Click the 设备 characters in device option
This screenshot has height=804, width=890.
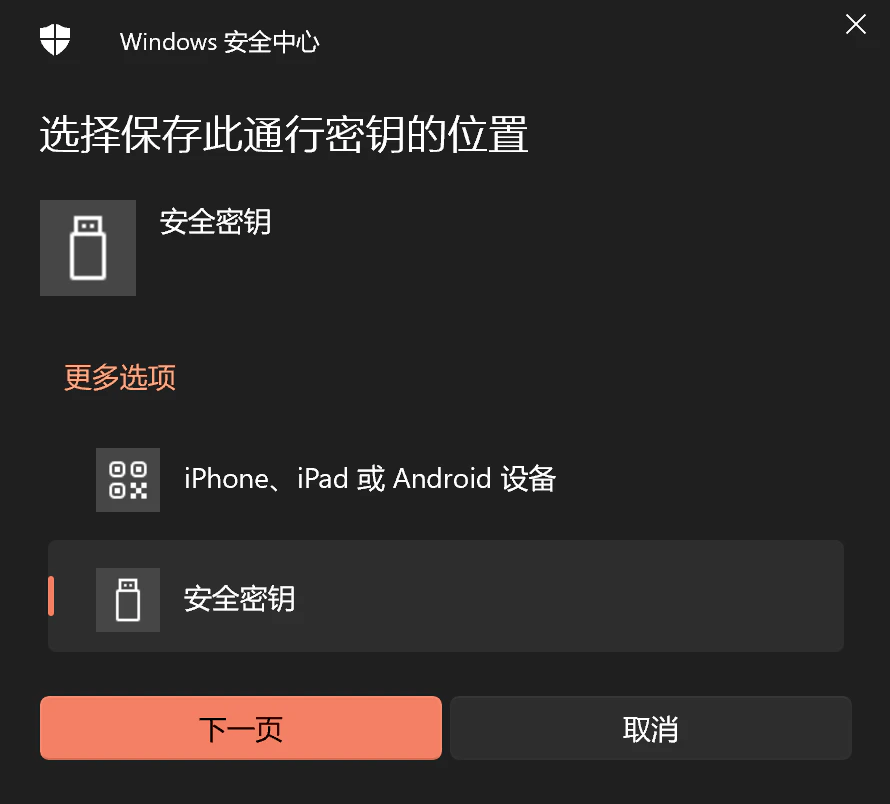click(528, 479)
